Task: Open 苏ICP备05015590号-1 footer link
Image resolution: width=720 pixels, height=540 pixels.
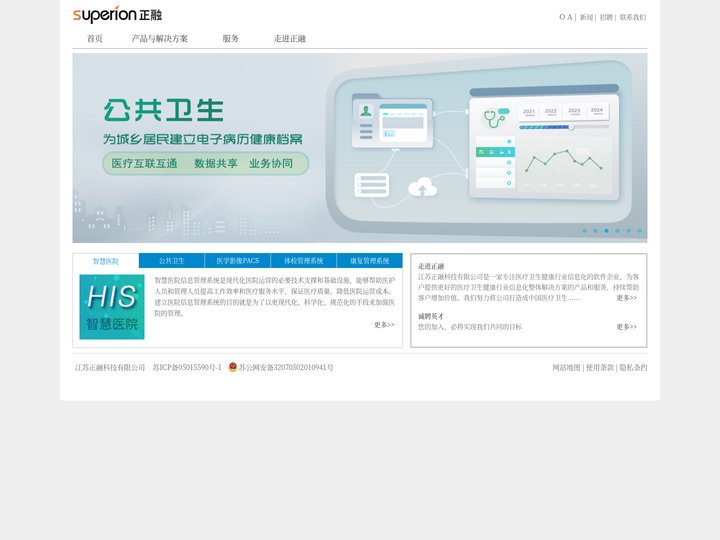Action: (x=187, y=367)
